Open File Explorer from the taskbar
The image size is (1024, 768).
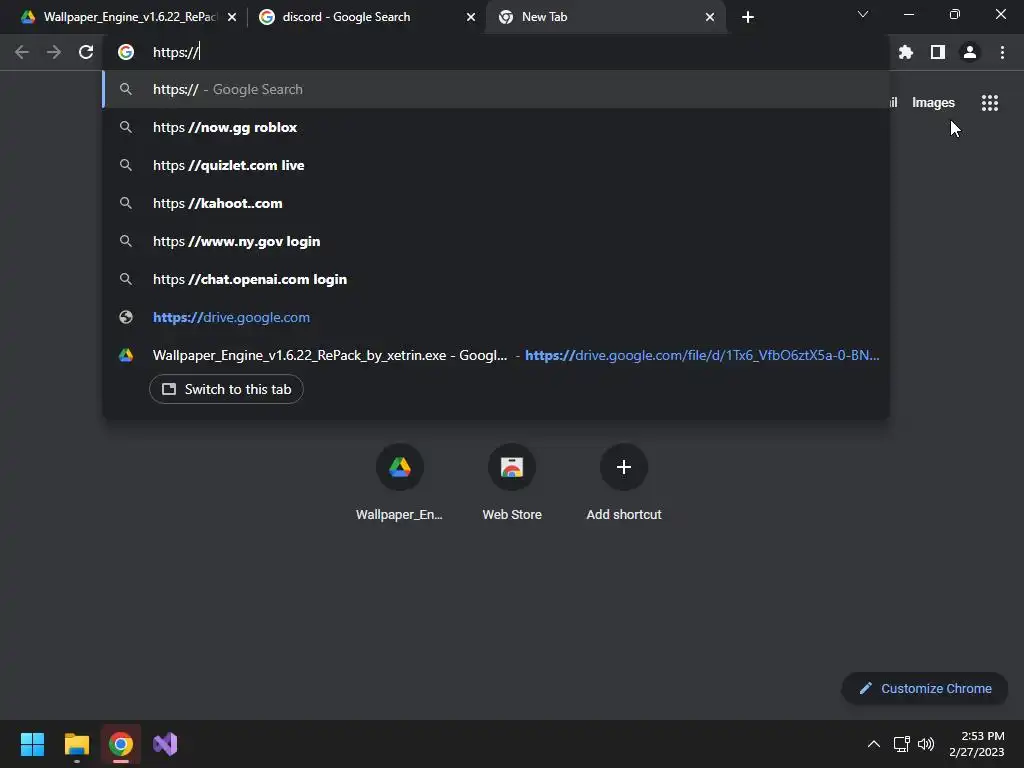point(76,744)
